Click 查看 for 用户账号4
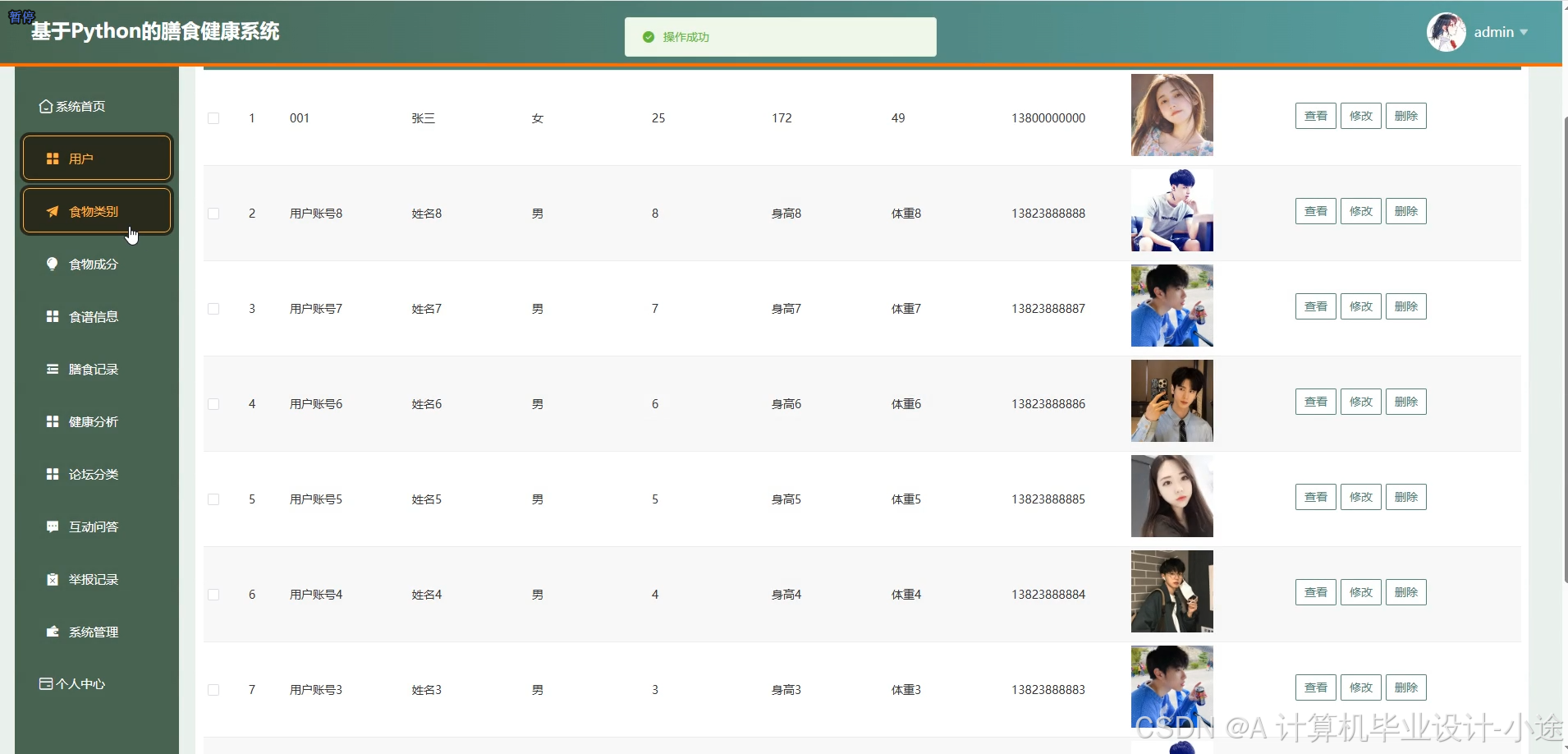Image resolution: width=1568 pixels, height=754 pixels. click(x=1316, y=592)
